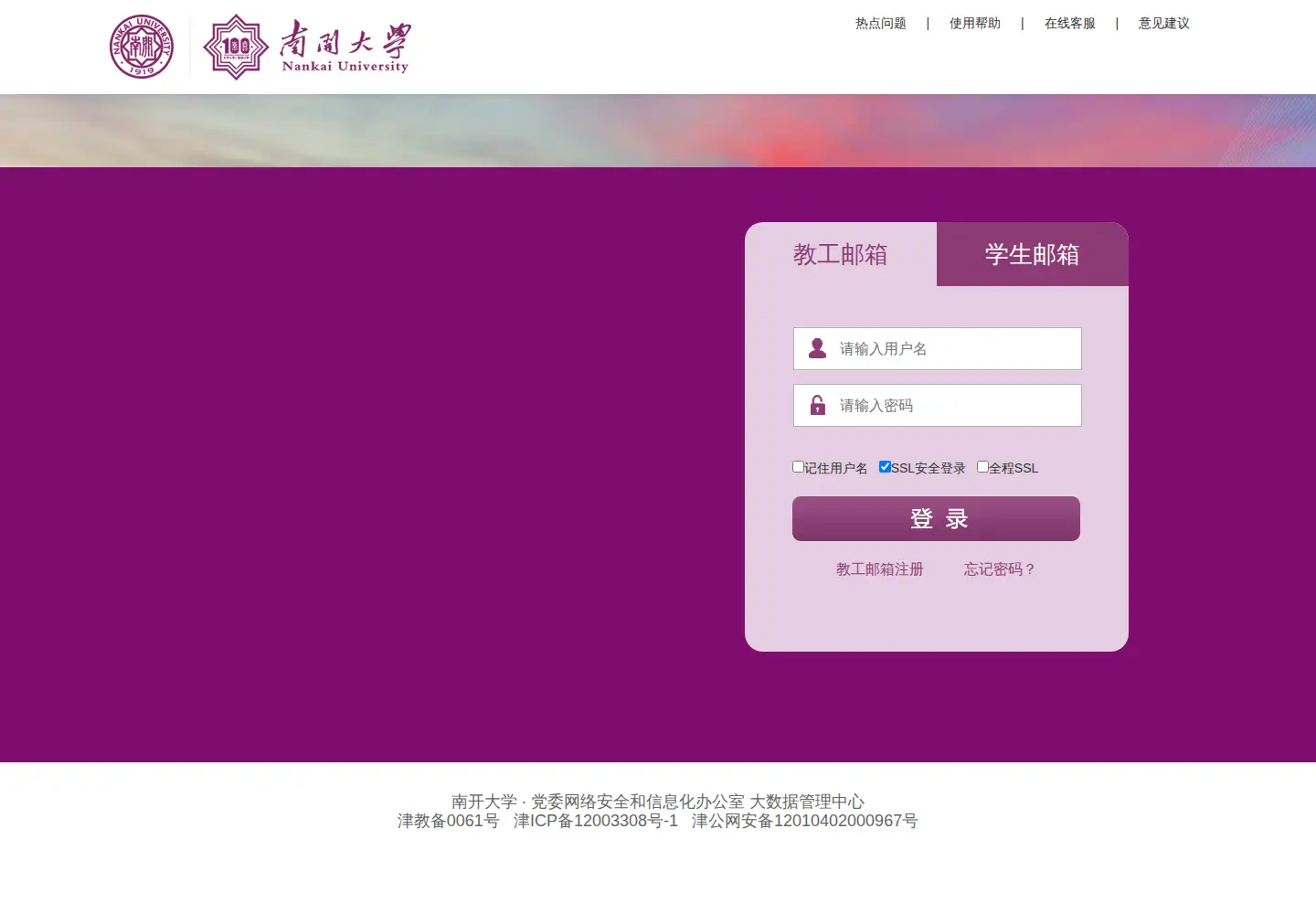Click footer text 津ICP备12003308号-1
This screenshot has width=1316, height=914.
(x=596, y=821)
